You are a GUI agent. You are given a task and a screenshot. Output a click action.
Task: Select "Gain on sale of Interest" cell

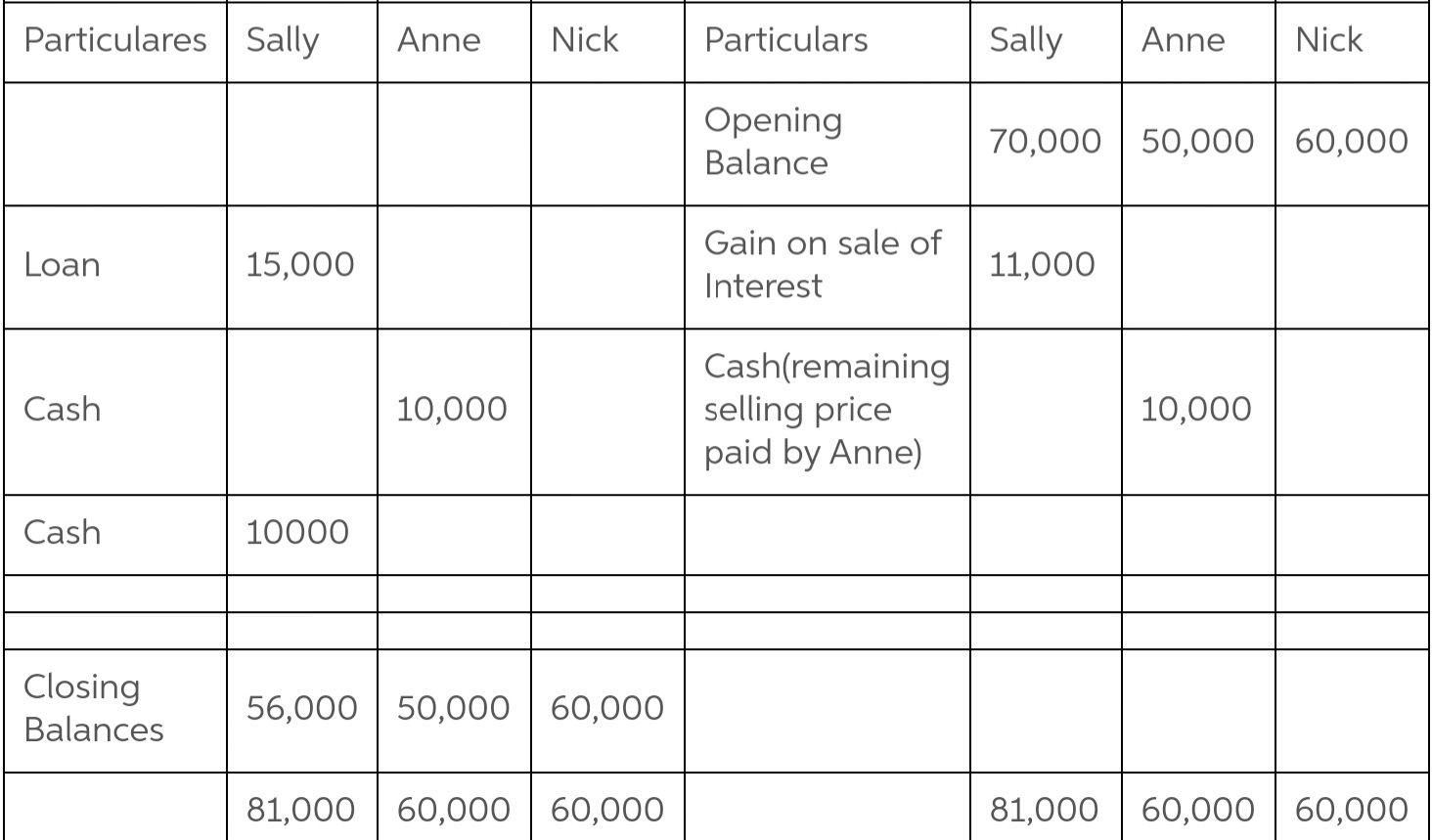[x=823, y=264]
